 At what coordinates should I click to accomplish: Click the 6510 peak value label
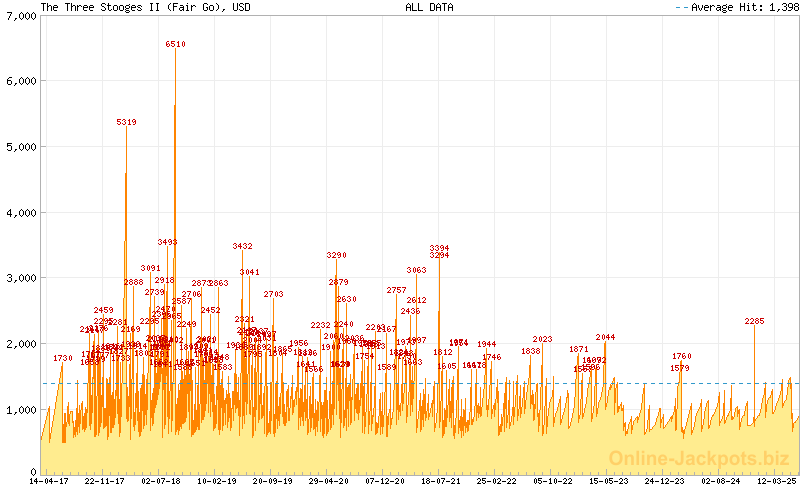[175, 44]
